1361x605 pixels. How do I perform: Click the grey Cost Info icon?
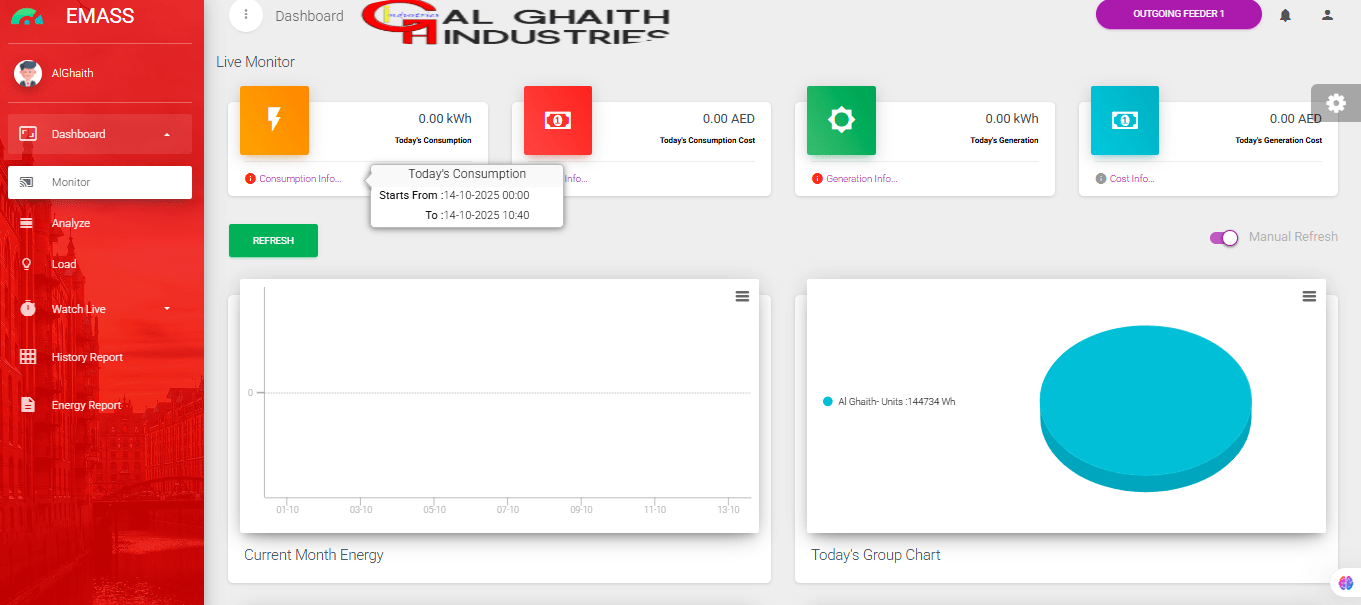[x=1101, y=179]
